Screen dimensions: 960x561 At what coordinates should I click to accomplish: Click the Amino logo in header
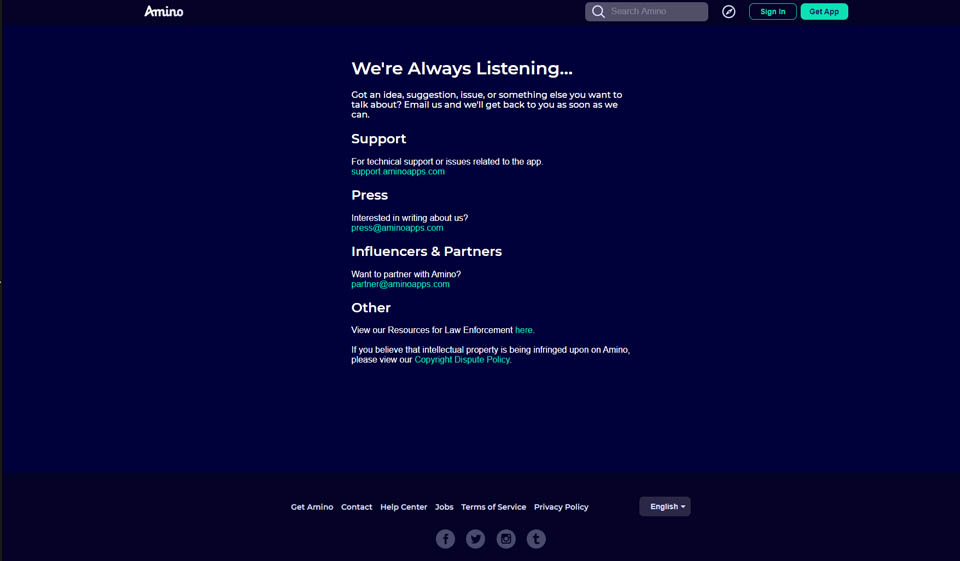point(163,12)
